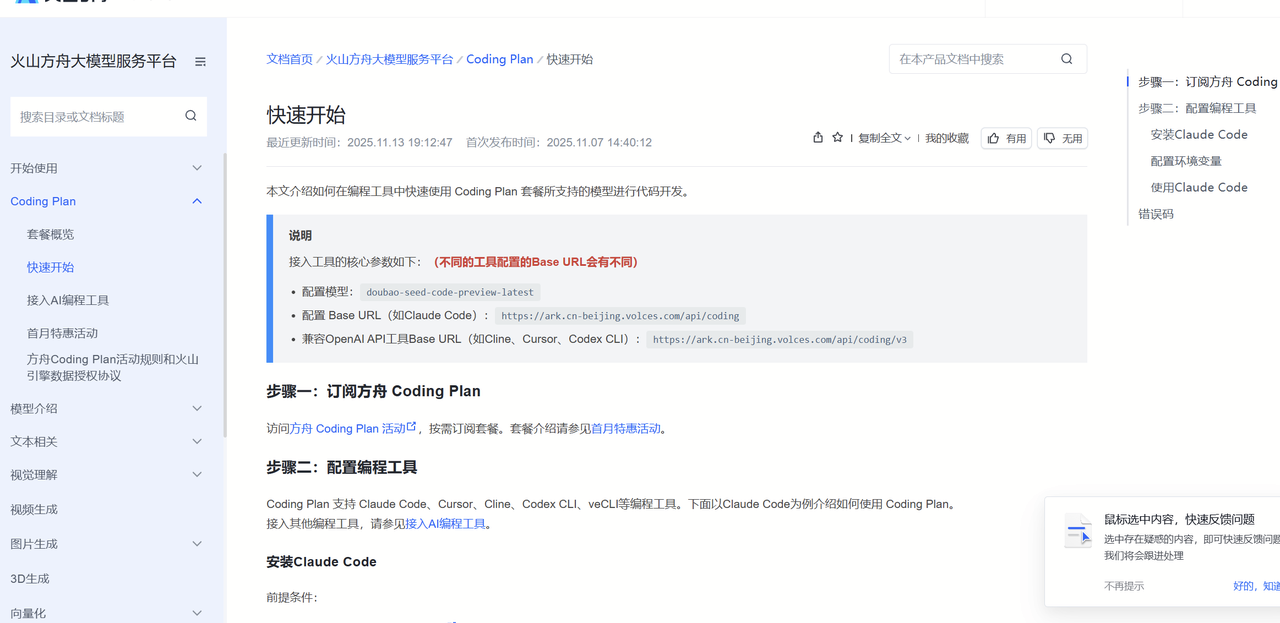This screenshot has height=623, width=1280.
Task: Jump to 步骤二：配置编程工具 in contents
Action: (x=1197, y=108)
